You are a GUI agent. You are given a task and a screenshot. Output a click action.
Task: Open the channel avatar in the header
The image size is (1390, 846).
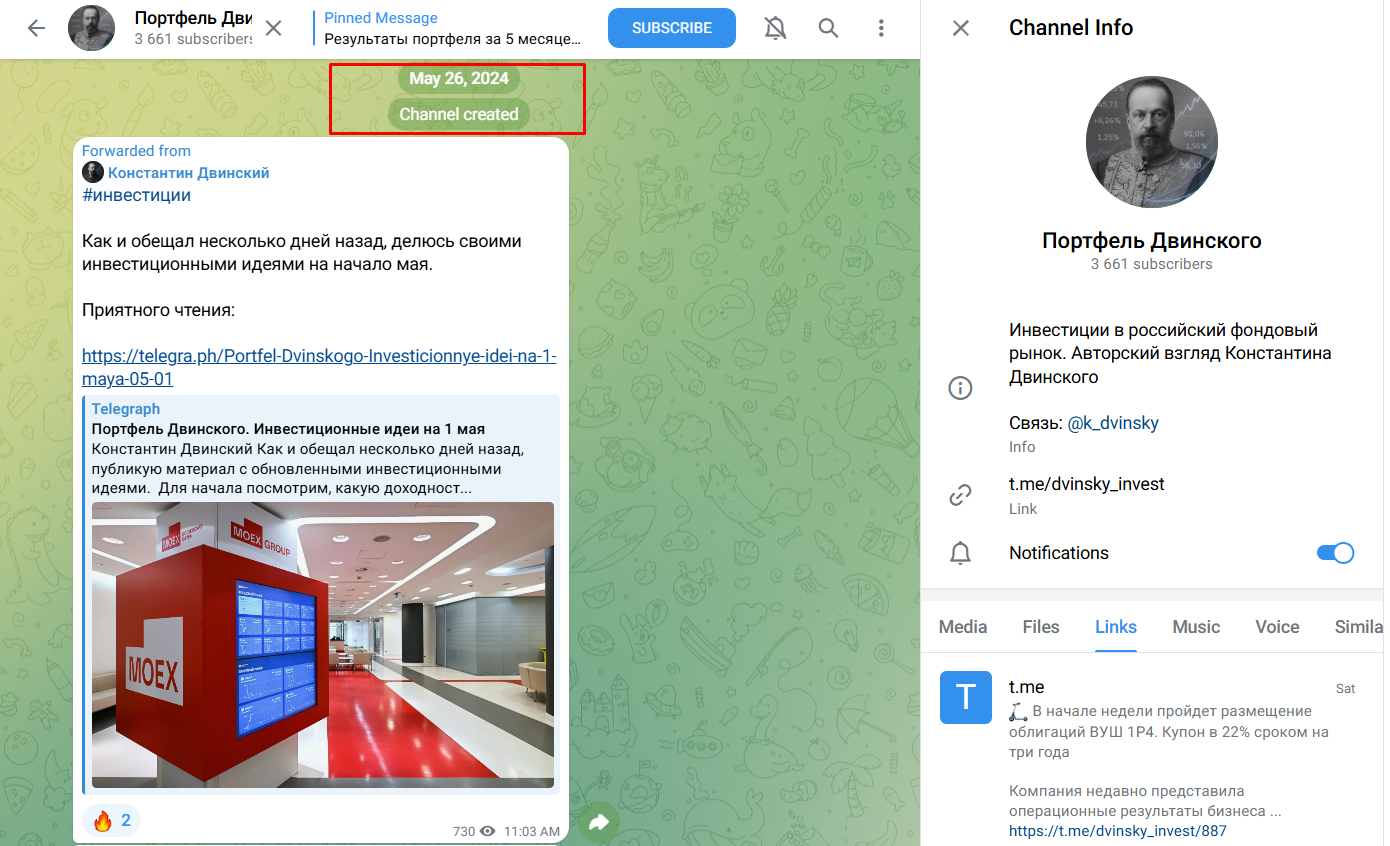91,28
